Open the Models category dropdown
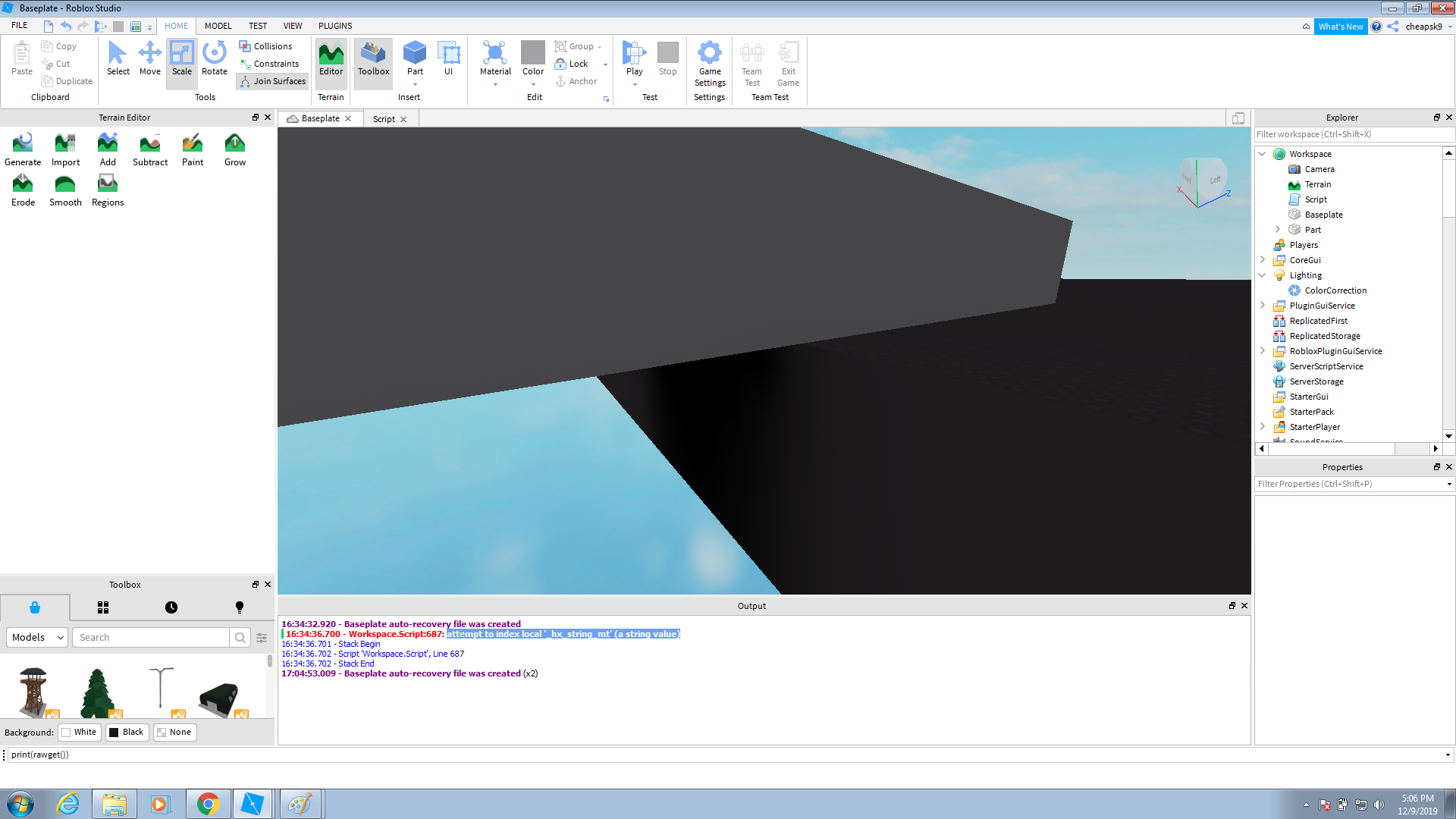 click(37, 637)
